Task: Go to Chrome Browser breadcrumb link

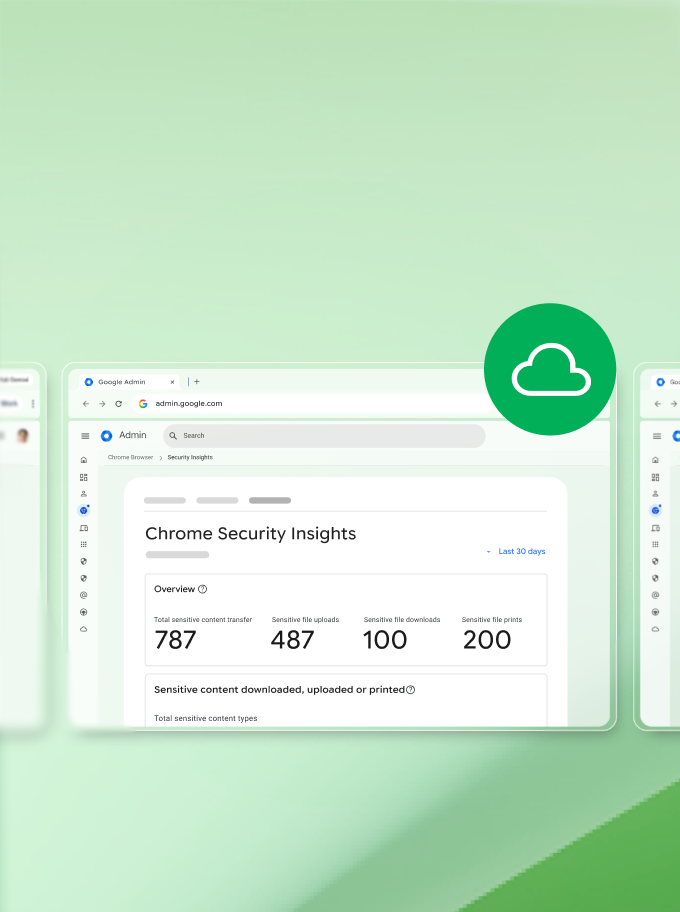Action: (130, 457)
